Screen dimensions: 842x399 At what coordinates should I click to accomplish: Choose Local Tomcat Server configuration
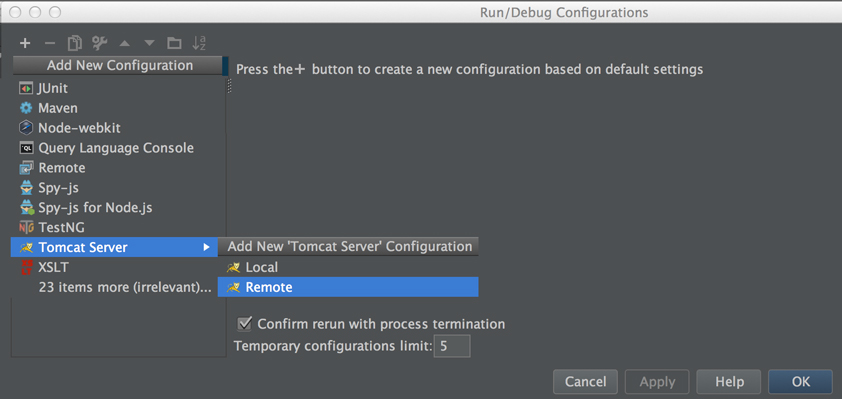click(x=348, y=267)
